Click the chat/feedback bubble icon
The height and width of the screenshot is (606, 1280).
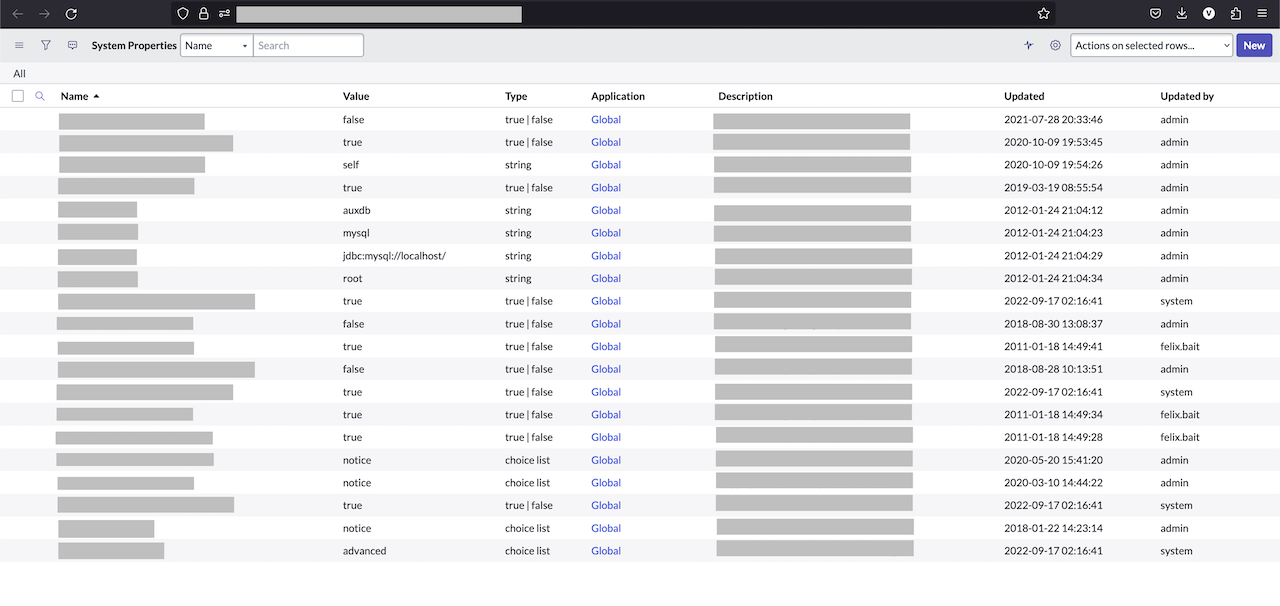click(72, 45)
